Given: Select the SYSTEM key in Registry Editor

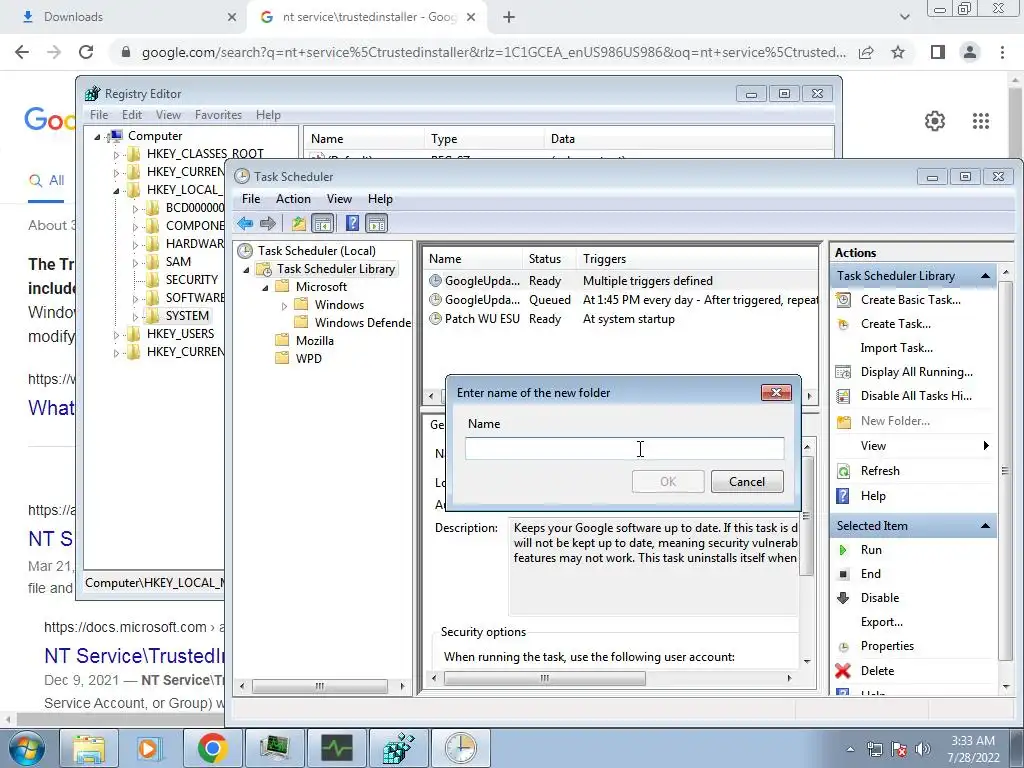Looking at the screenshot, I should pyautogui.click(x=187, y=316).
